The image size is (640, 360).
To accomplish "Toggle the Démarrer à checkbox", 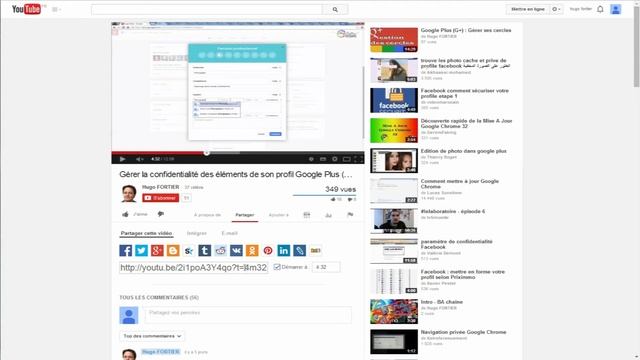I will [x=277, y=267].
